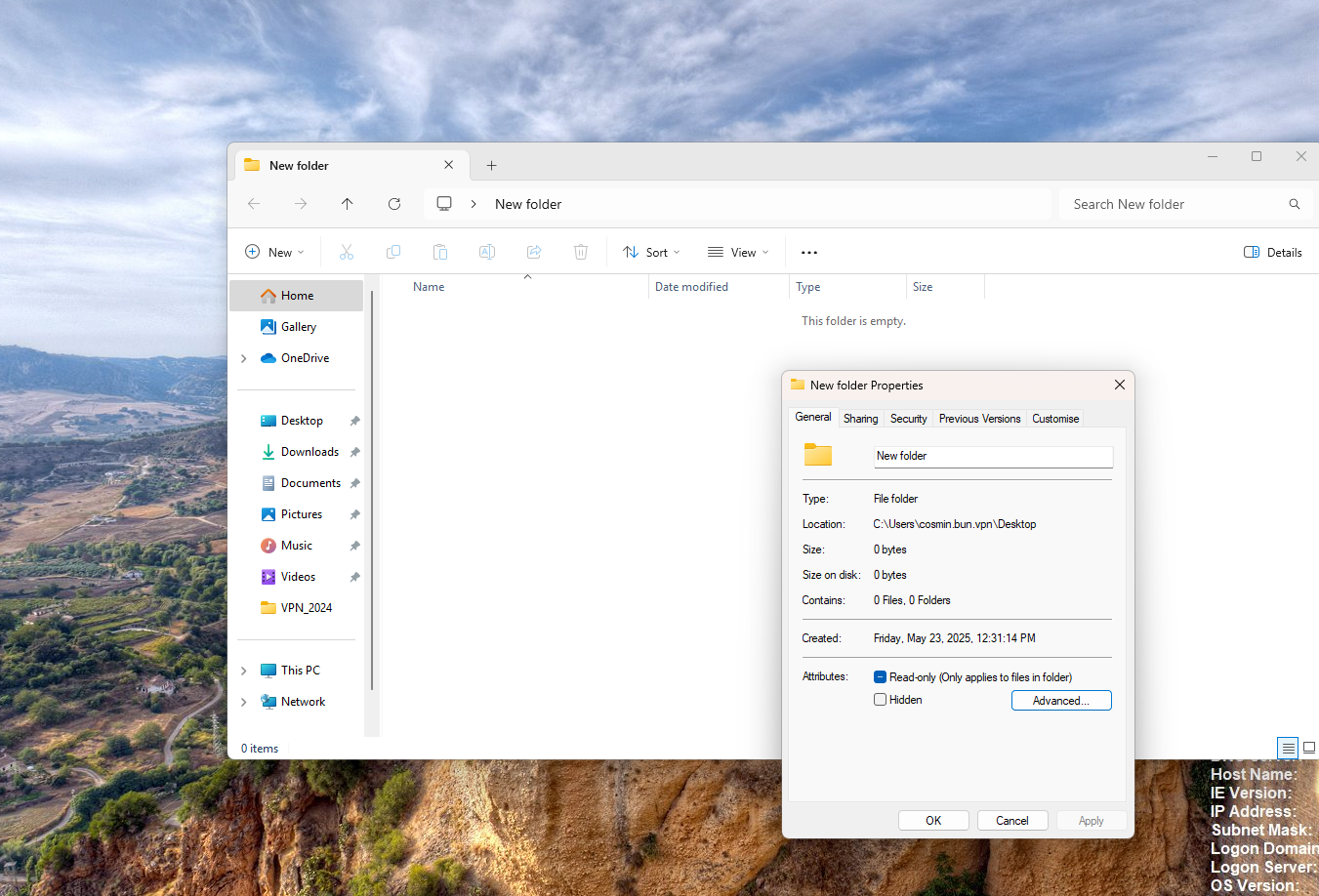This screenshot has height=896, width=1319.
Task: Click the Paste clipboard icon
Action: [x=440, y=252]
